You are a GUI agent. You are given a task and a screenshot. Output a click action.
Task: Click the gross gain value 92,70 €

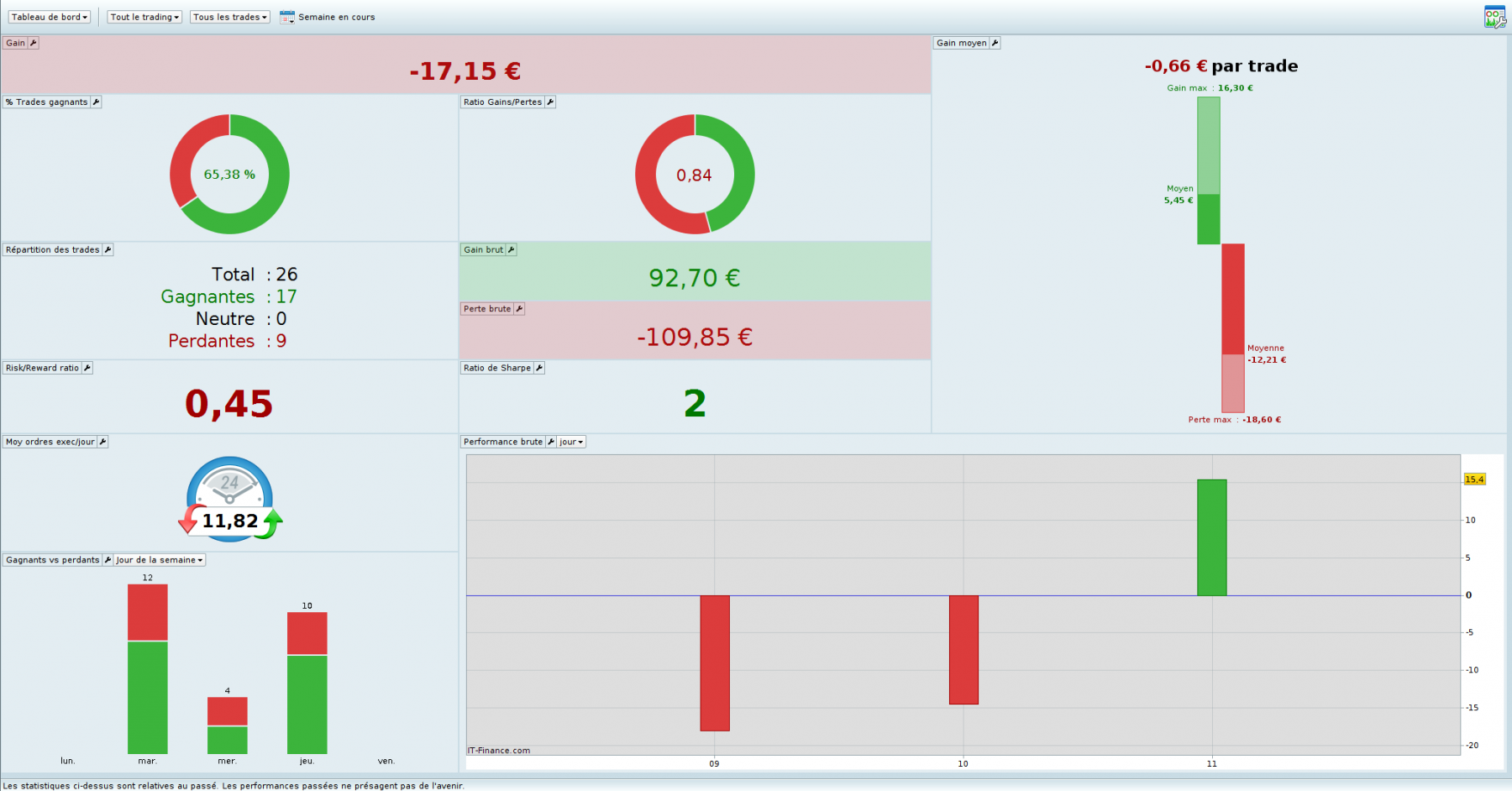[695, 278]
